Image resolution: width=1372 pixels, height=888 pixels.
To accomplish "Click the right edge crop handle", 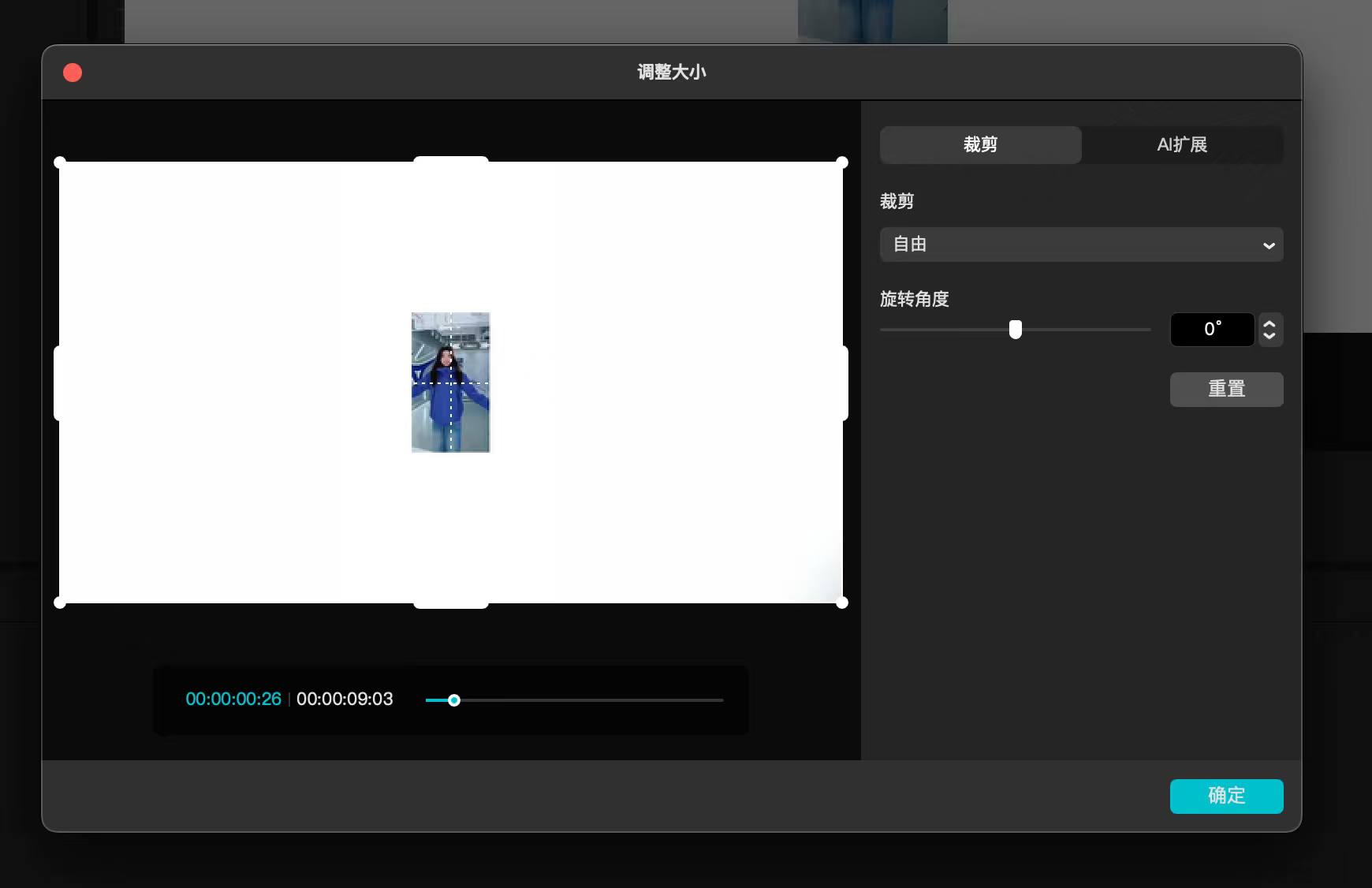I will click(844, 383).
